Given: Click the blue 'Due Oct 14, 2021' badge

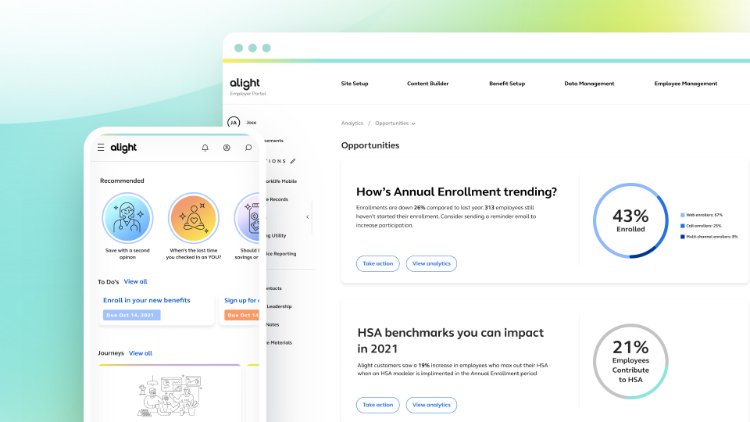Looking at the screenshot, I should point(132,315).
